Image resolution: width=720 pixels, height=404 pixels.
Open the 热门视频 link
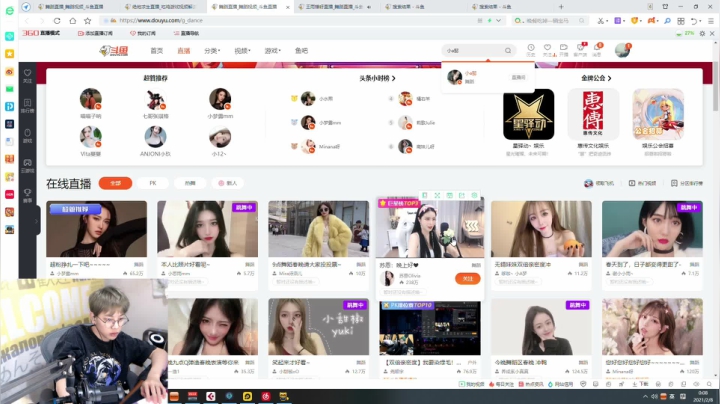pyautogui.click(x=642, y=183)
